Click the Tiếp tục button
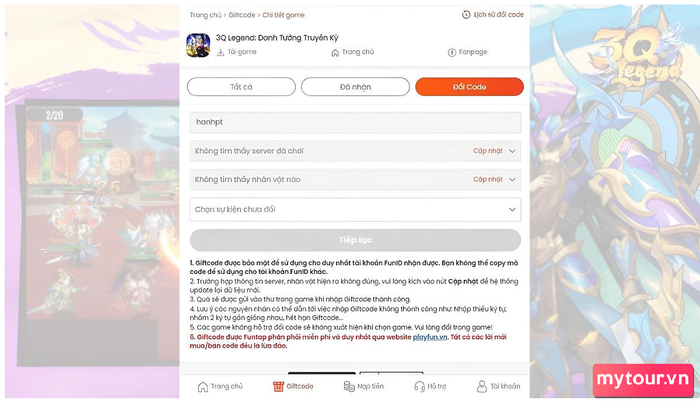 [355, 240]
